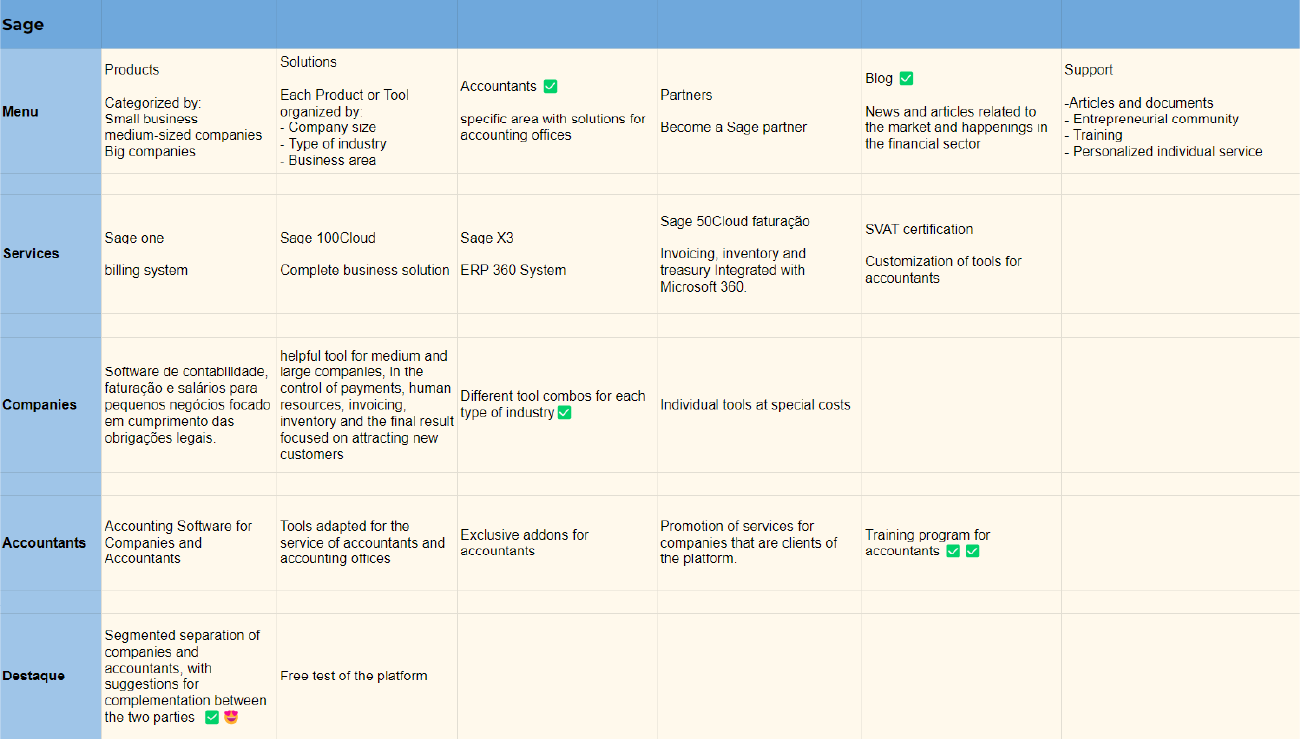Click the 'Individual tools at special costs' cell
1300x739 pixels.
click(x=759, y=405)
